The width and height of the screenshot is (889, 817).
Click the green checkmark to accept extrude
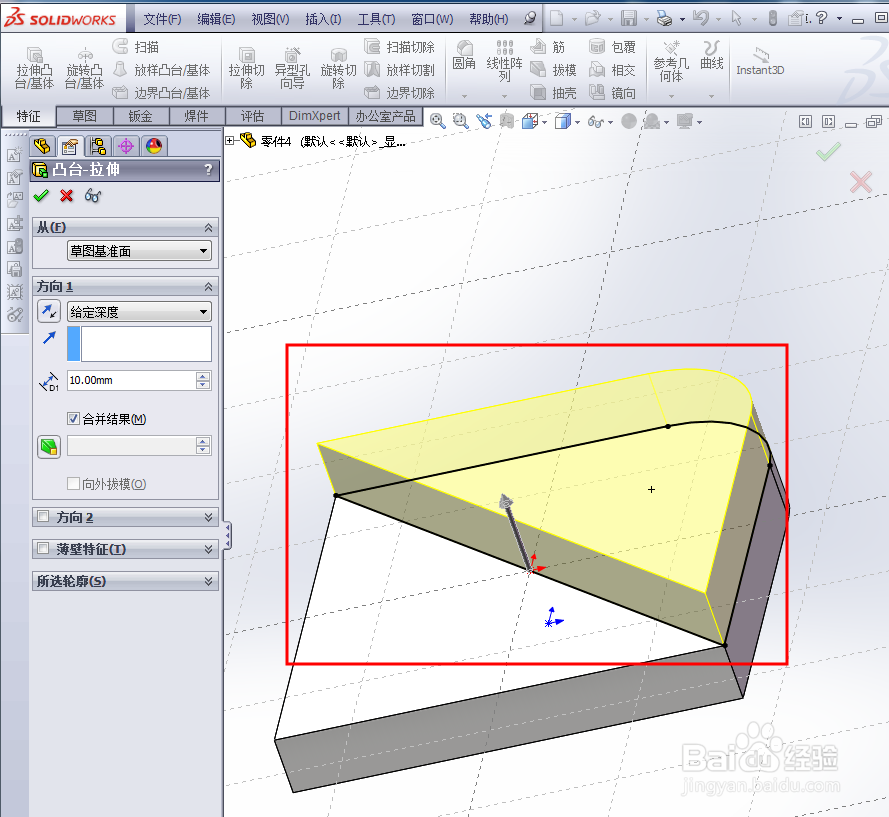(41, 196)
